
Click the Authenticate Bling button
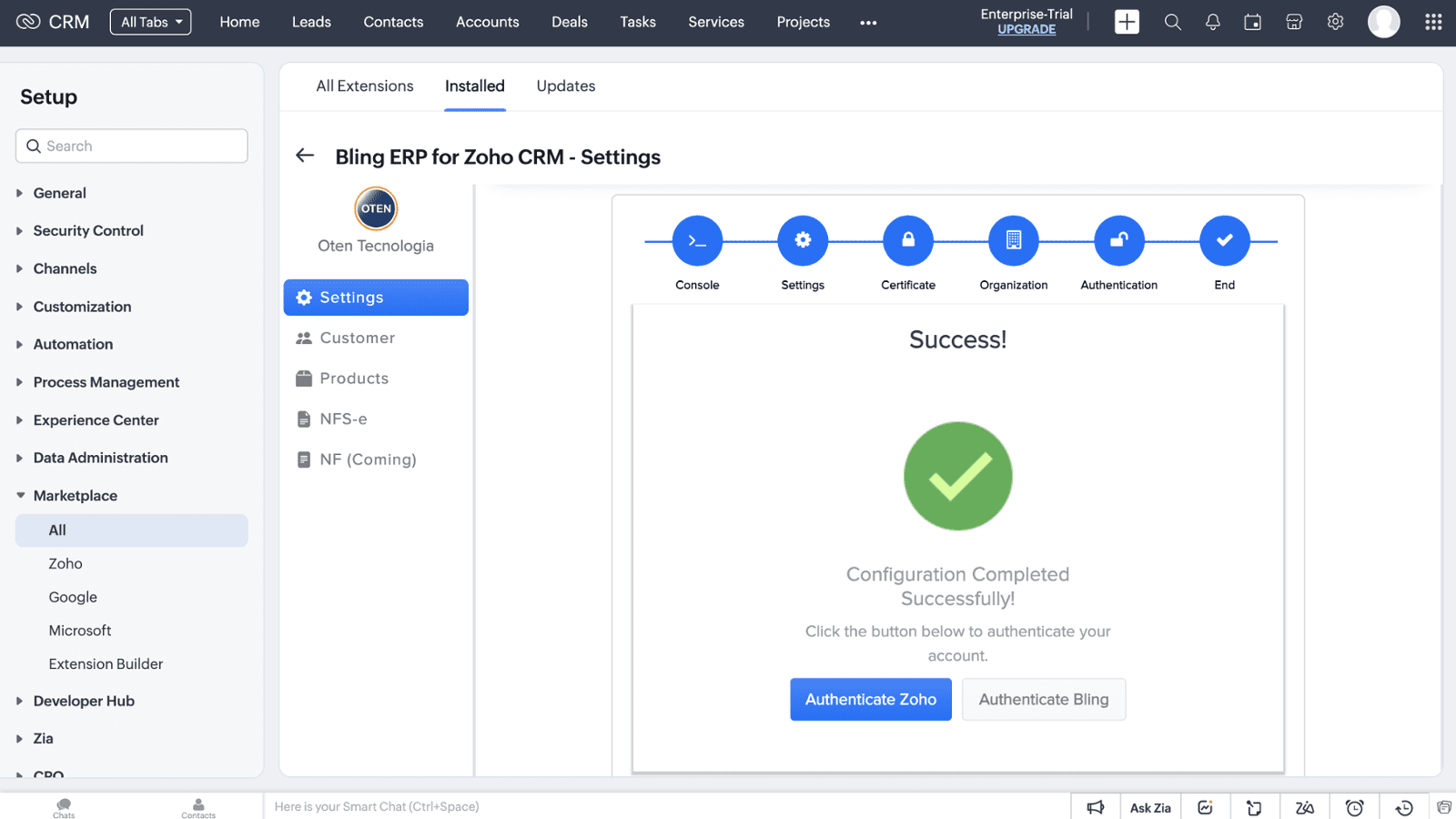(x=1043, y=699)
